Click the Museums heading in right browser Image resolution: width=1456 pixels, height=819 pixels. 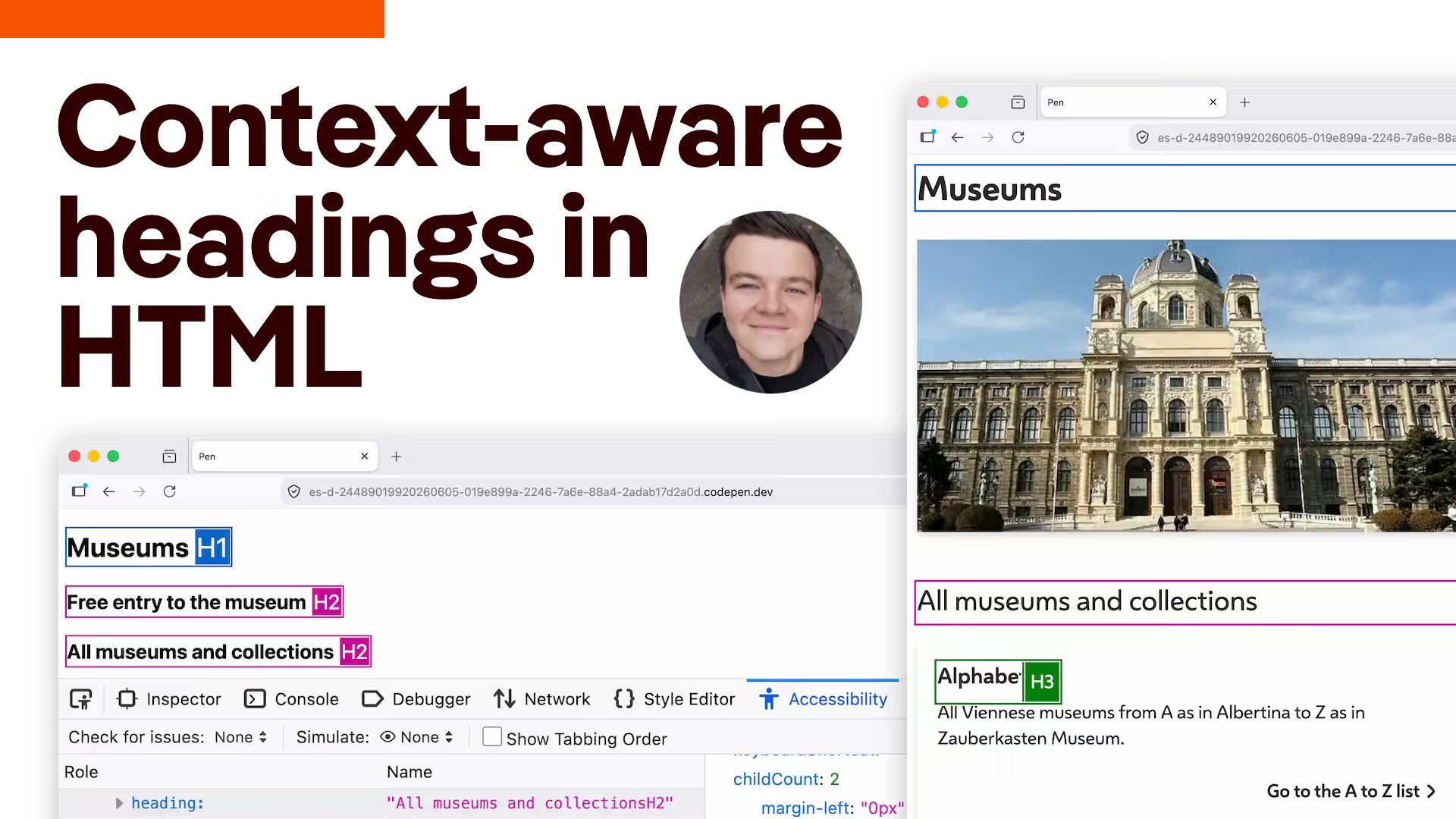(x=1185, y=188)
